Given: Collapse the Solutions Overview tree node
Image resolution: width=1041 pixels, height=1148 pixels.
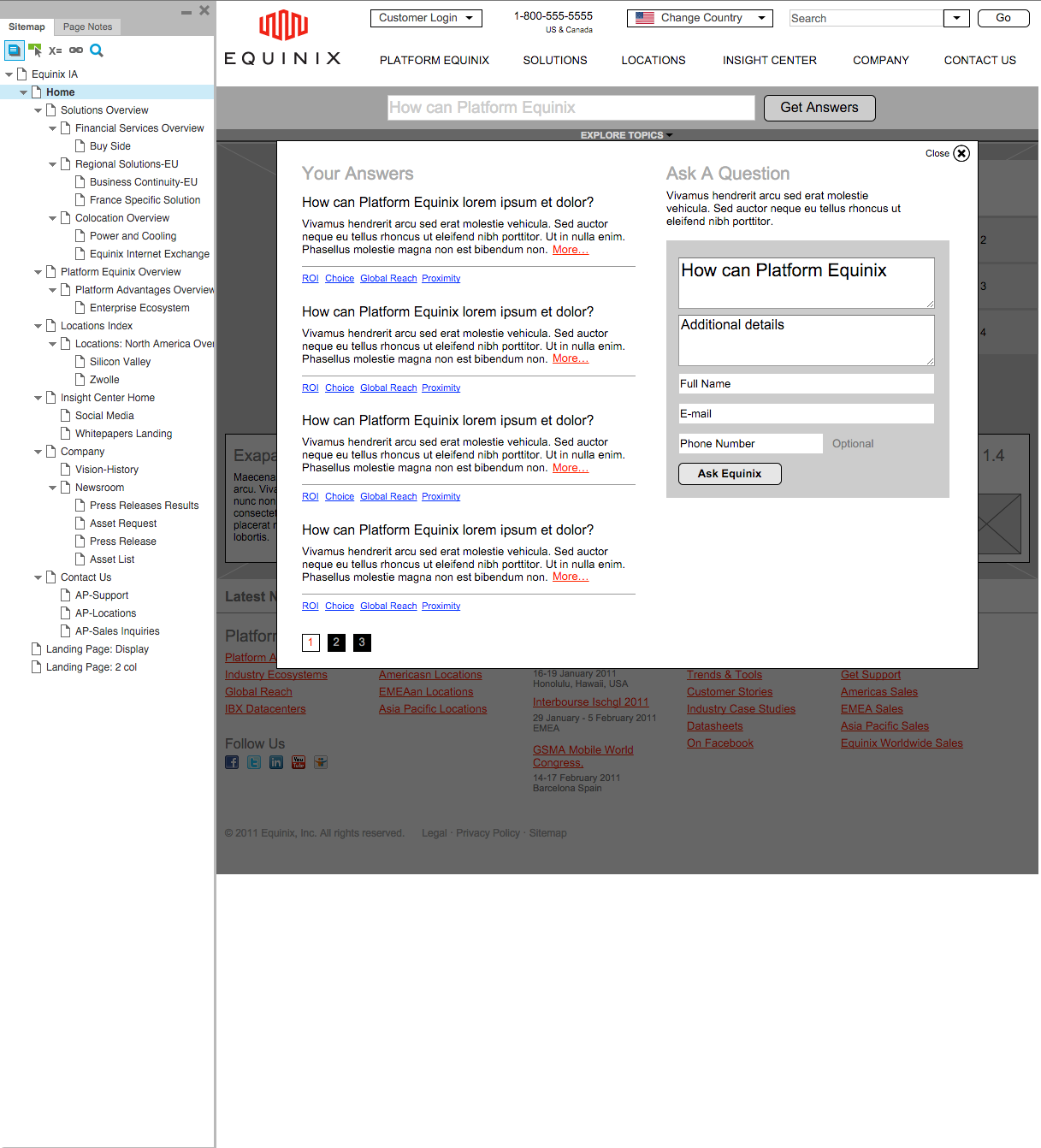Looking at the screenshot, I should point(38,110).
